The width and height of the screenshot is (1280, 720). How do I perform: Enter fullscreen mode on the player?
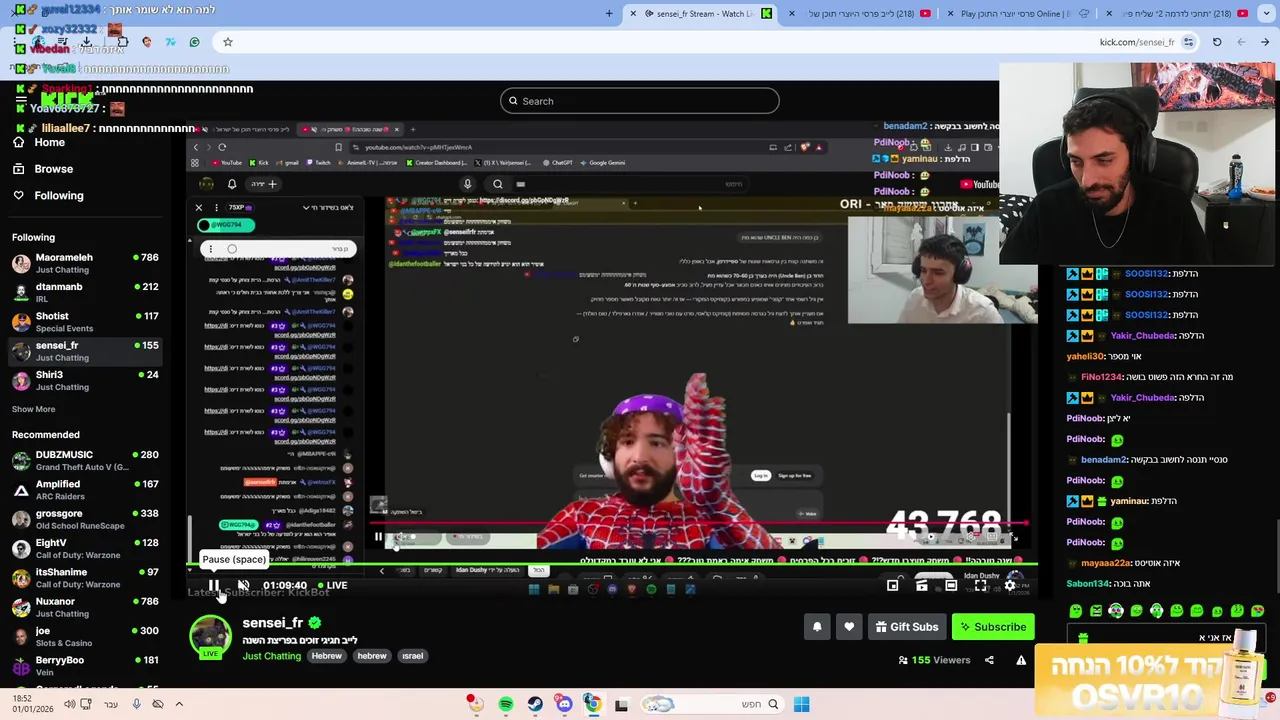(980, 585)
